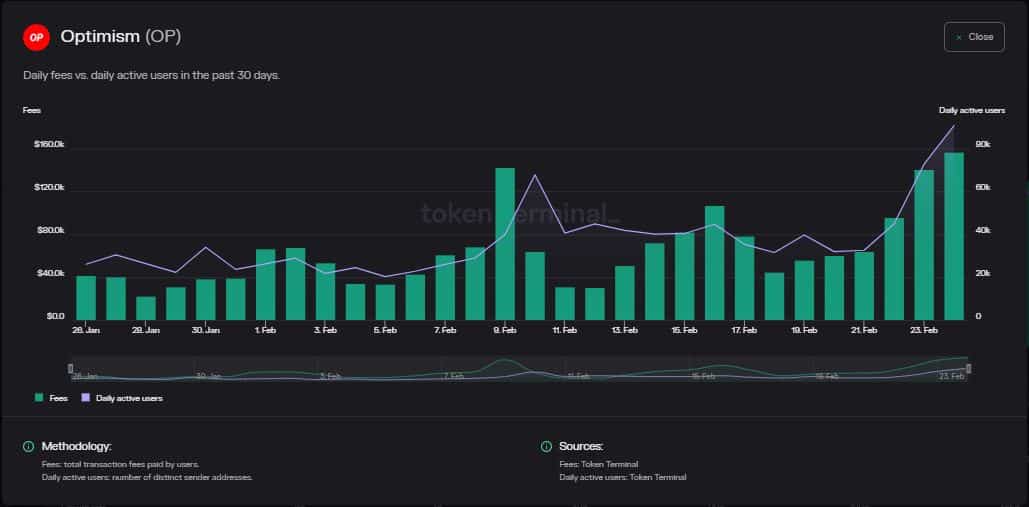This screenshot has height=507, width=1029.
Task: Click the mini overview chart in range navigator
Action: pos(519,369)
